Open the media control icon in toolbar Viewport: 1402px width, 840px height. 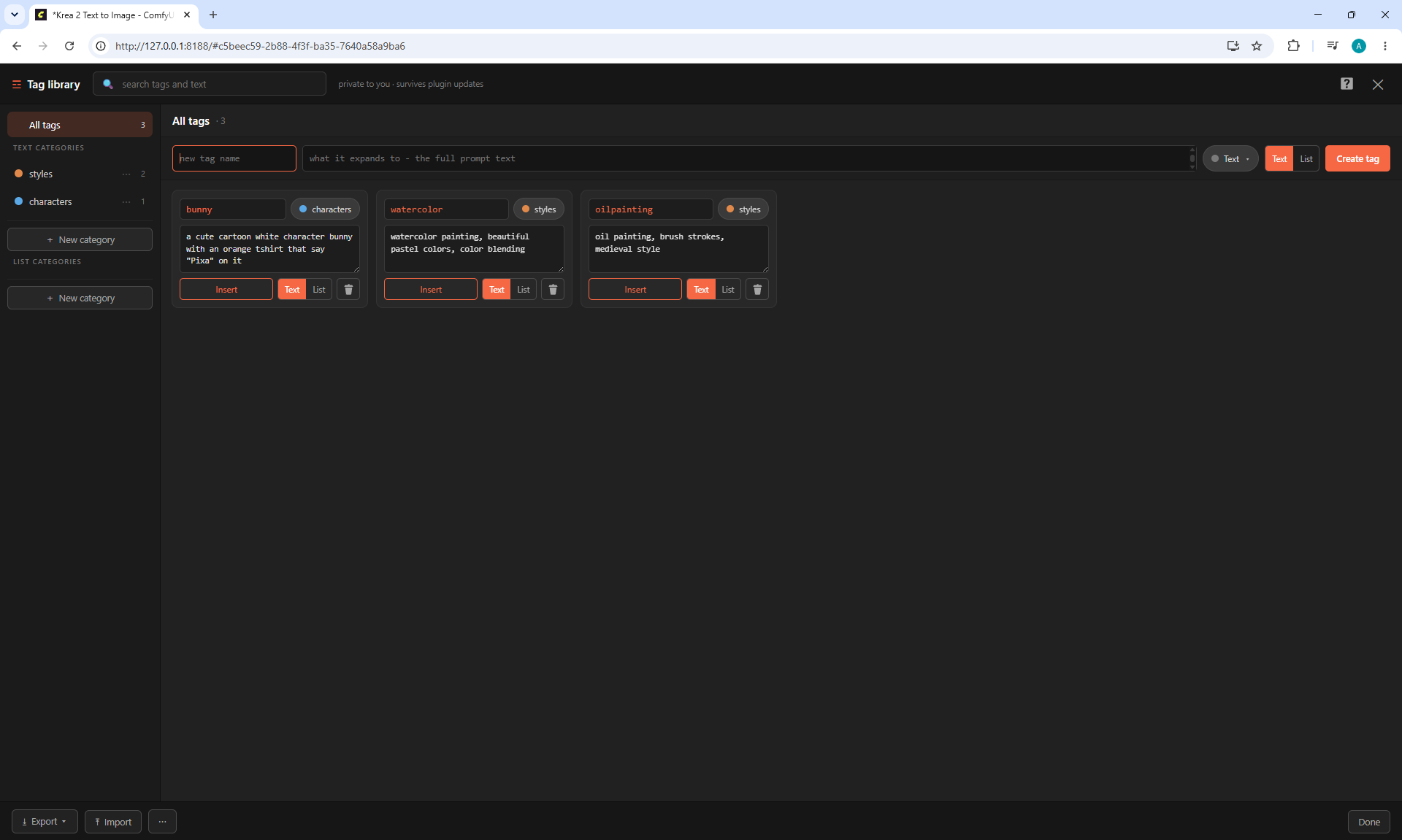[1333, 46]
